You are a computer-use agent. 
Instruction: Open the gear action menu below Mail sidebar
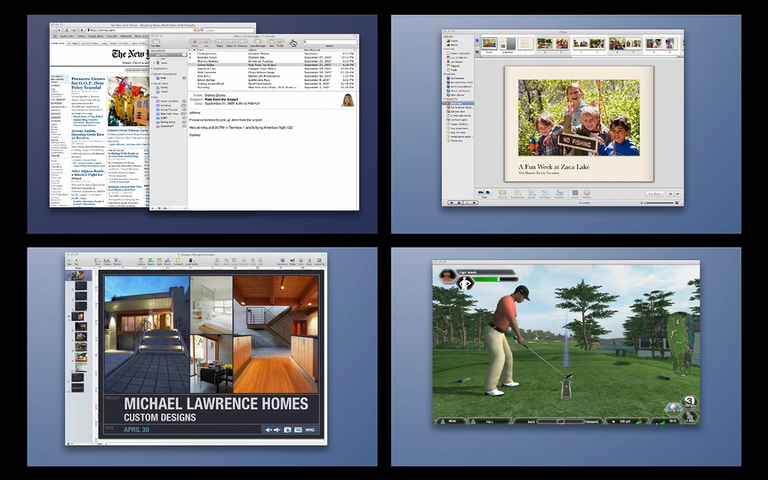pyautogui.click(x=165, y=208)
